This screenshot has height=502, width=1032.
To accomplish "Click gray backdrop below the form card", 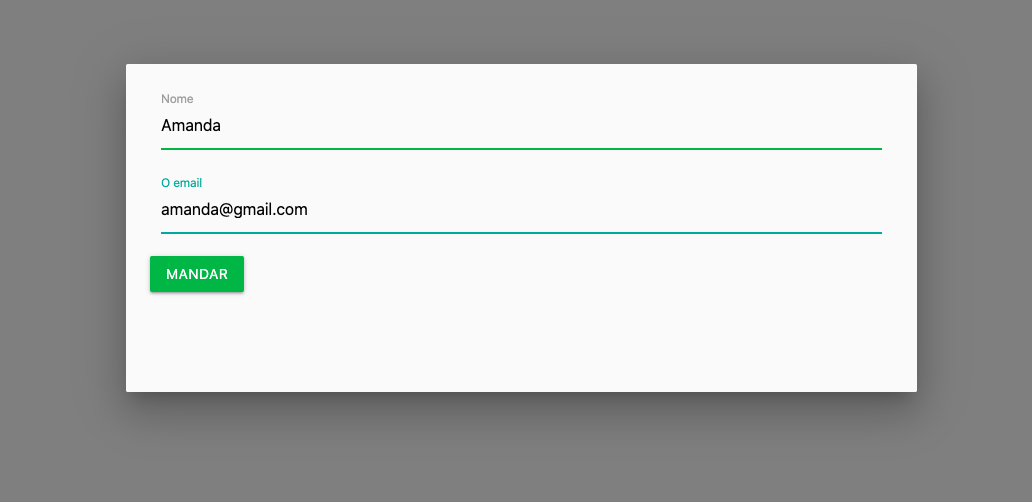I will coord(516,447).
